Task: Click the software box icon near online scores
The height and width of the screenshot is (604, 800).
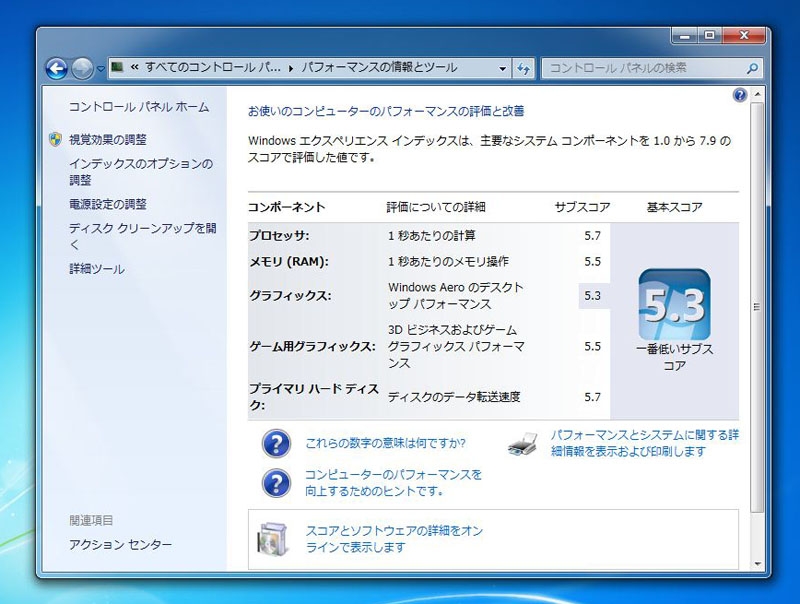Action: (x=275, y=538)
